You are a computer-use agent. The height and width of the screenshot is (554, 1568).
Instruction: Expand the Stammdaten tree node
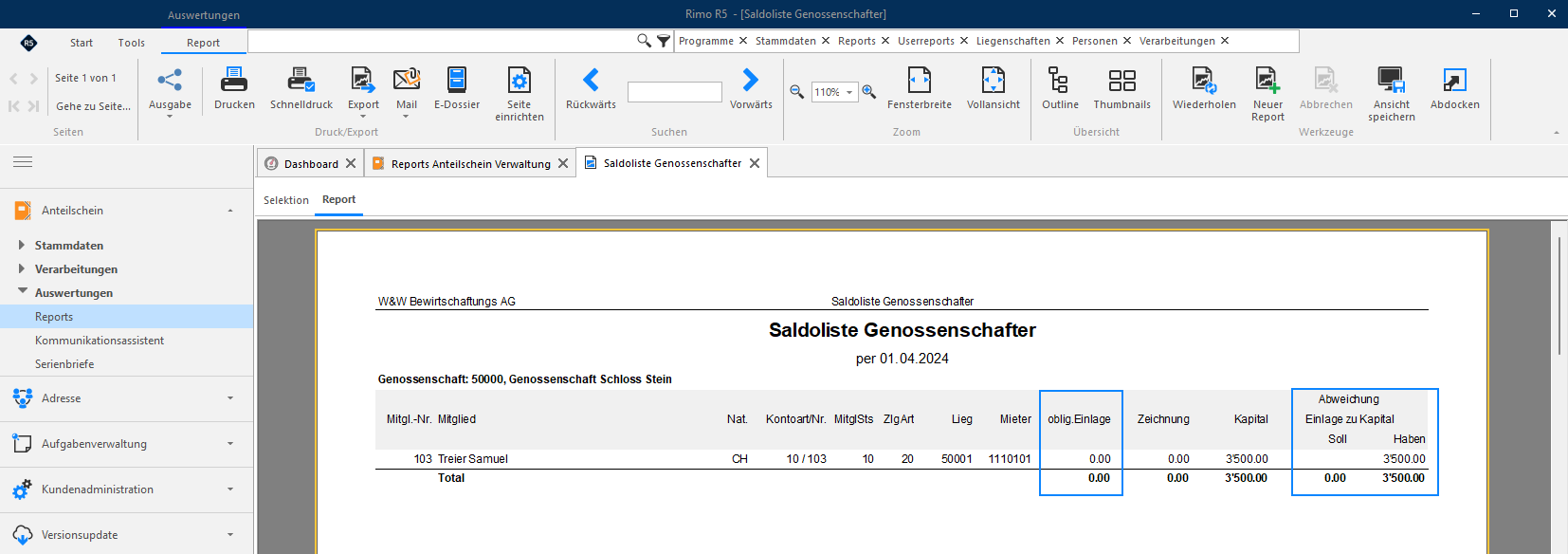click(22, 245)
